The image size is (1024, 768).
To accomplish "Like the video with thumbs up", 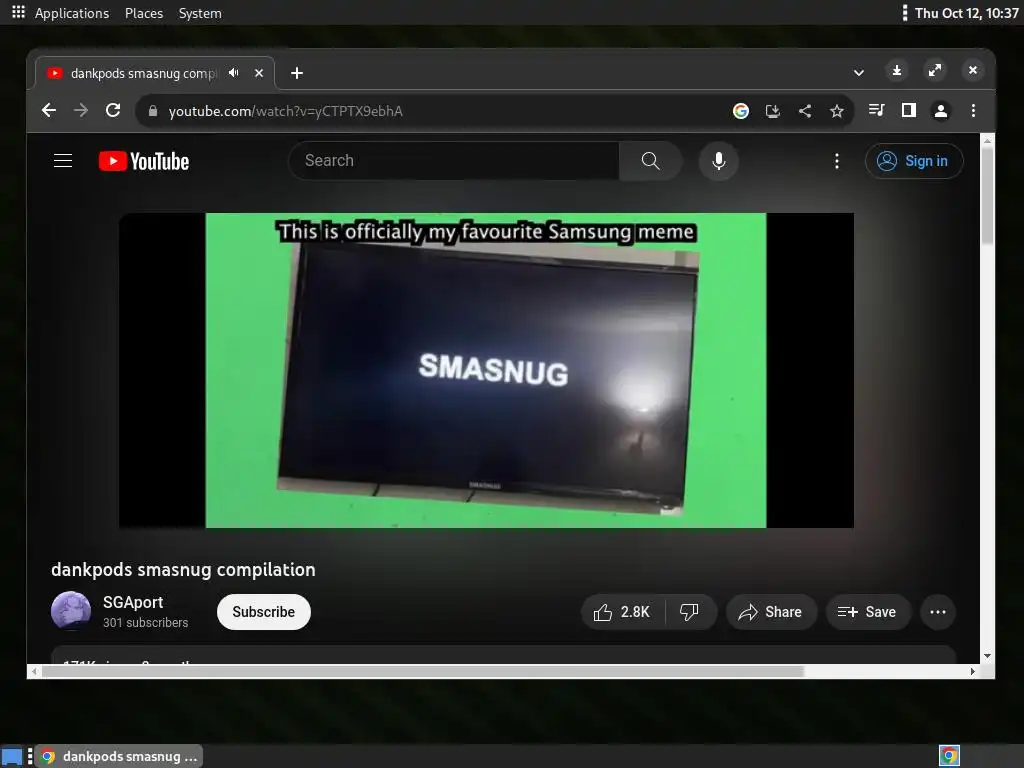I will 622,612.
